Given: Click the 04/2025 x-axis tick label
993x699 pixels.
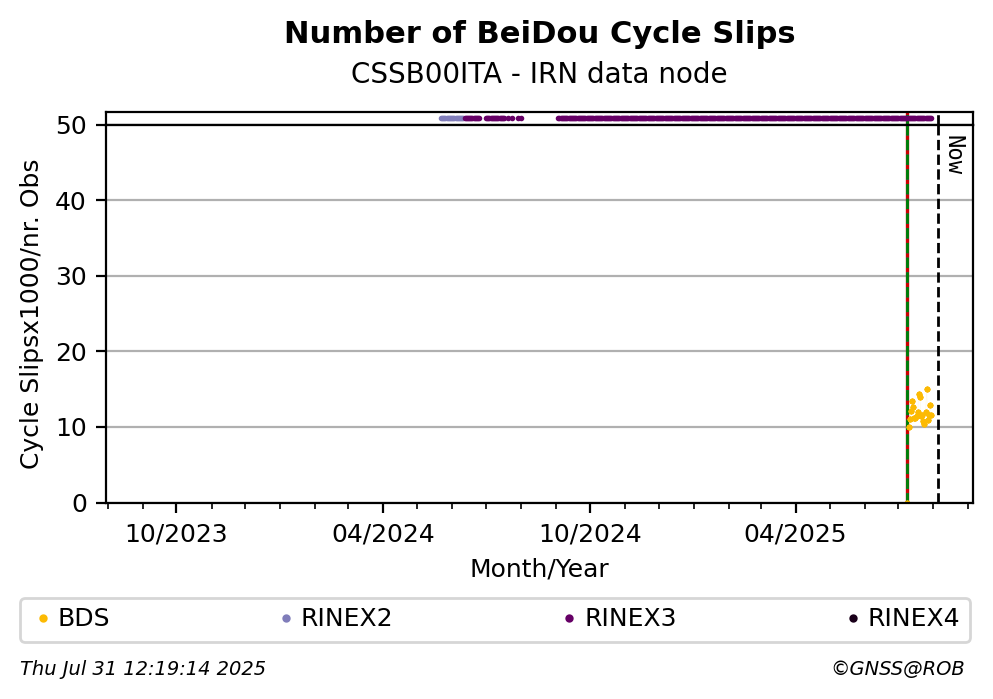Looking at the screenshot, I should click(x=795, y=534).
